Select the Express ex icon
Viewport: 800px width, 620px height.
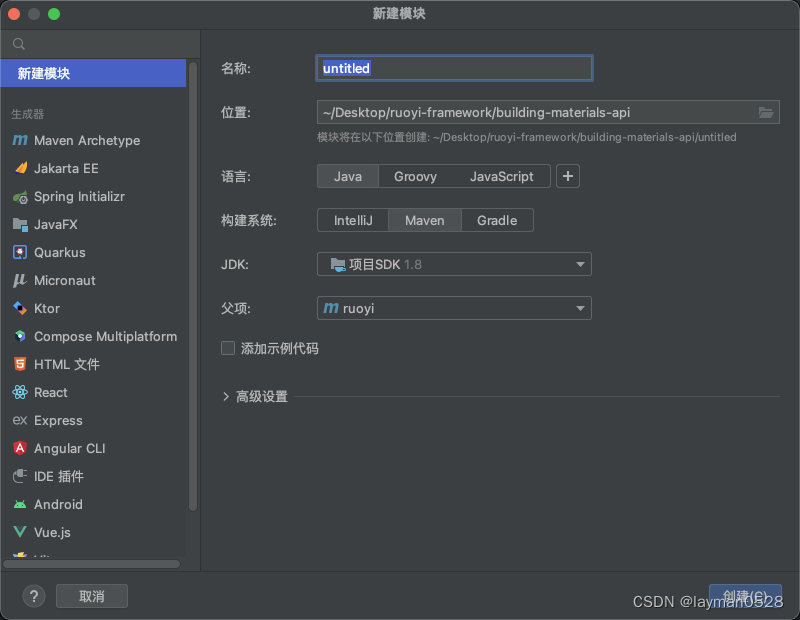20,420
